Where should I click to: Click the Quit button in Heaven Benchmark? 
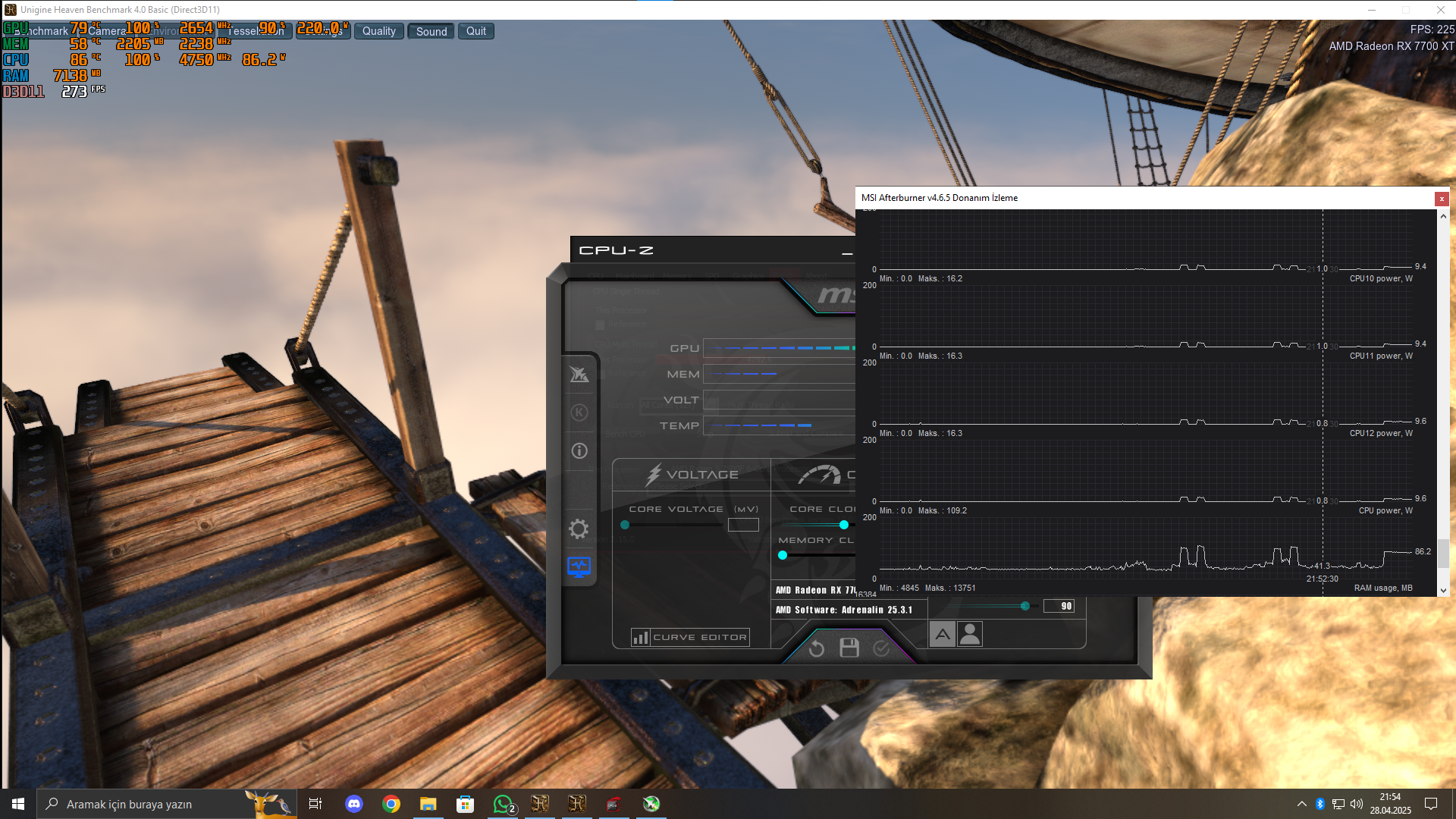pos(475,31)
